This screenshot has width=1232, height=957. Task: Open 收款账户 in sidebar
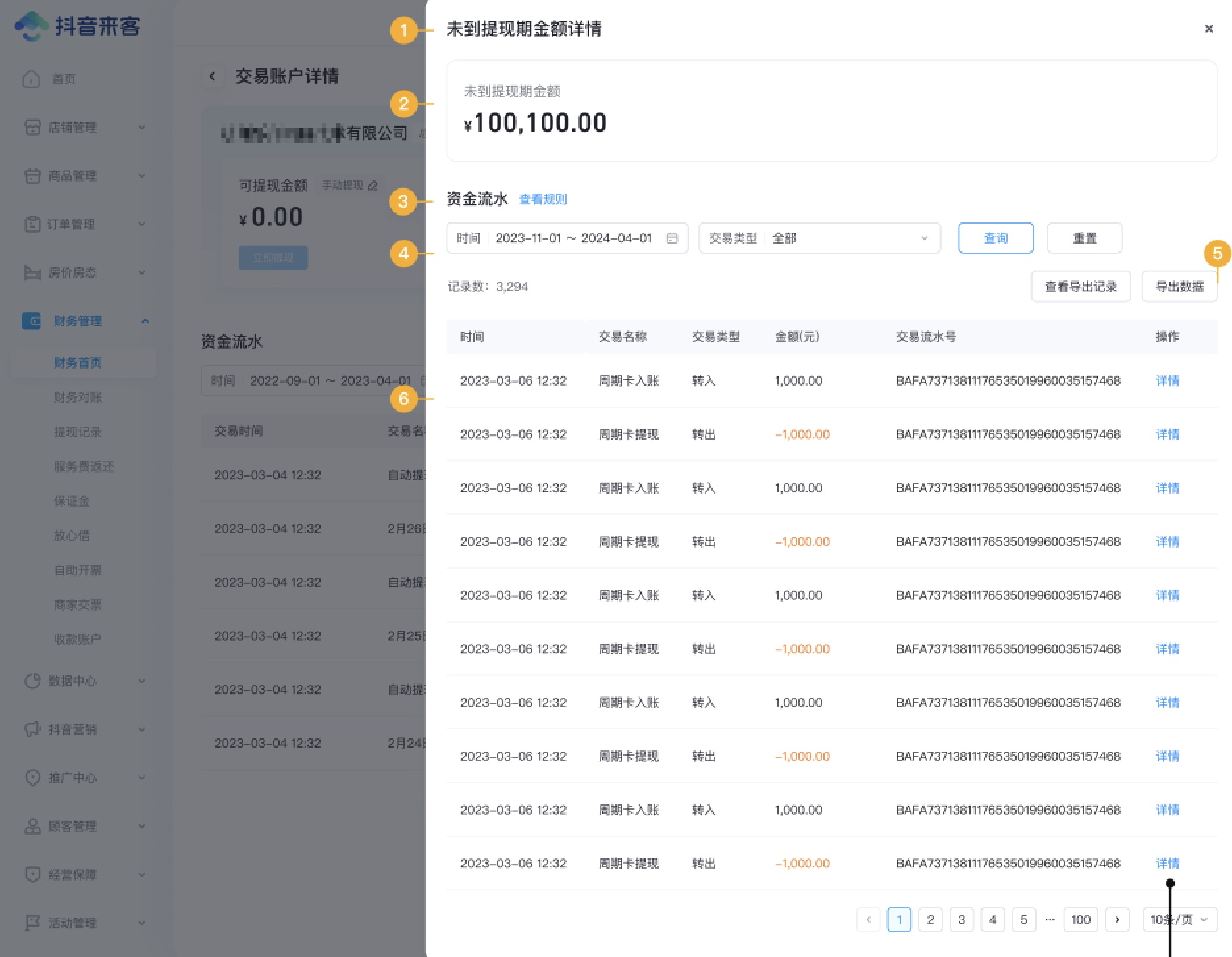(x=78, y=639)
